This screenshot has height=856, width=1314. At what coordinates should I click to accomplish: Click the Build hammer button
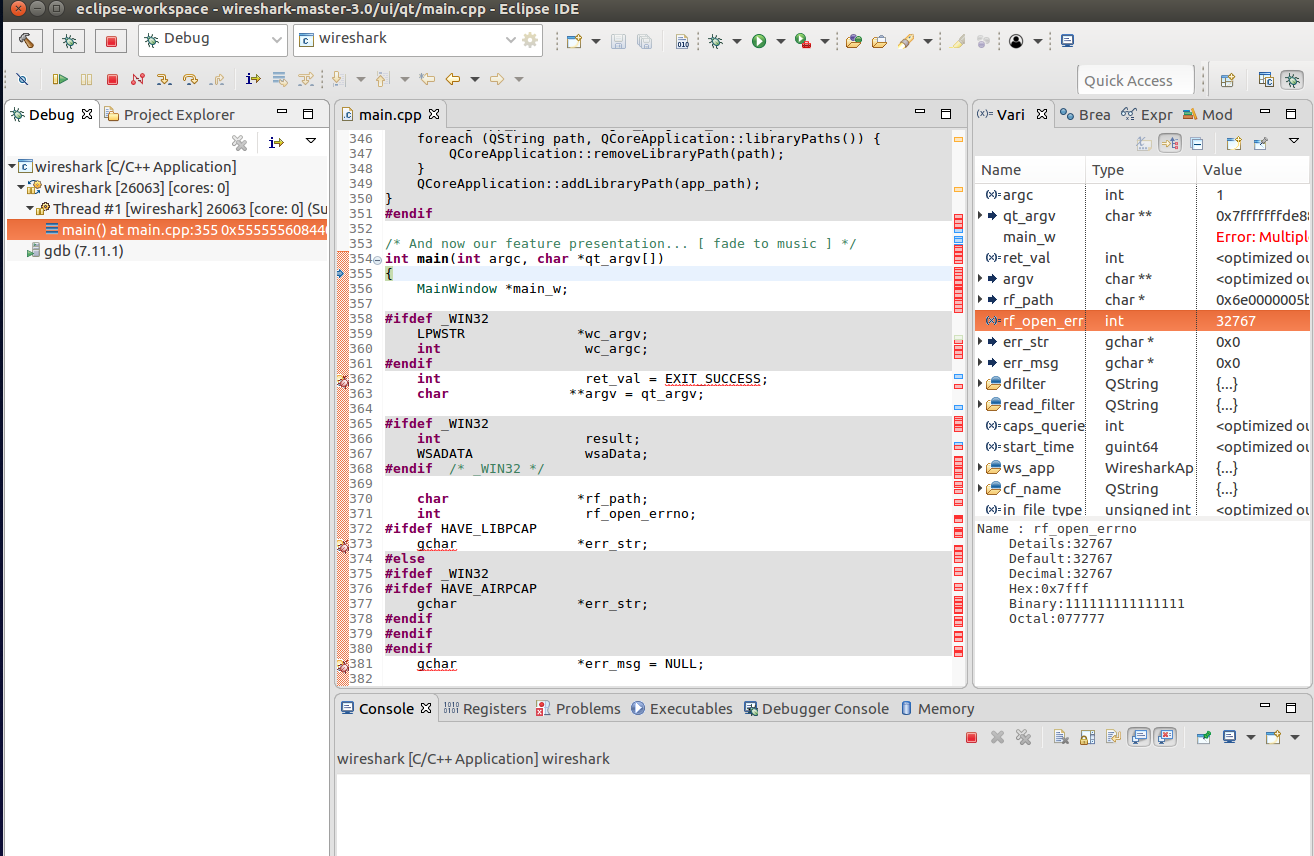pyautogui.click(x=27, y=41)
